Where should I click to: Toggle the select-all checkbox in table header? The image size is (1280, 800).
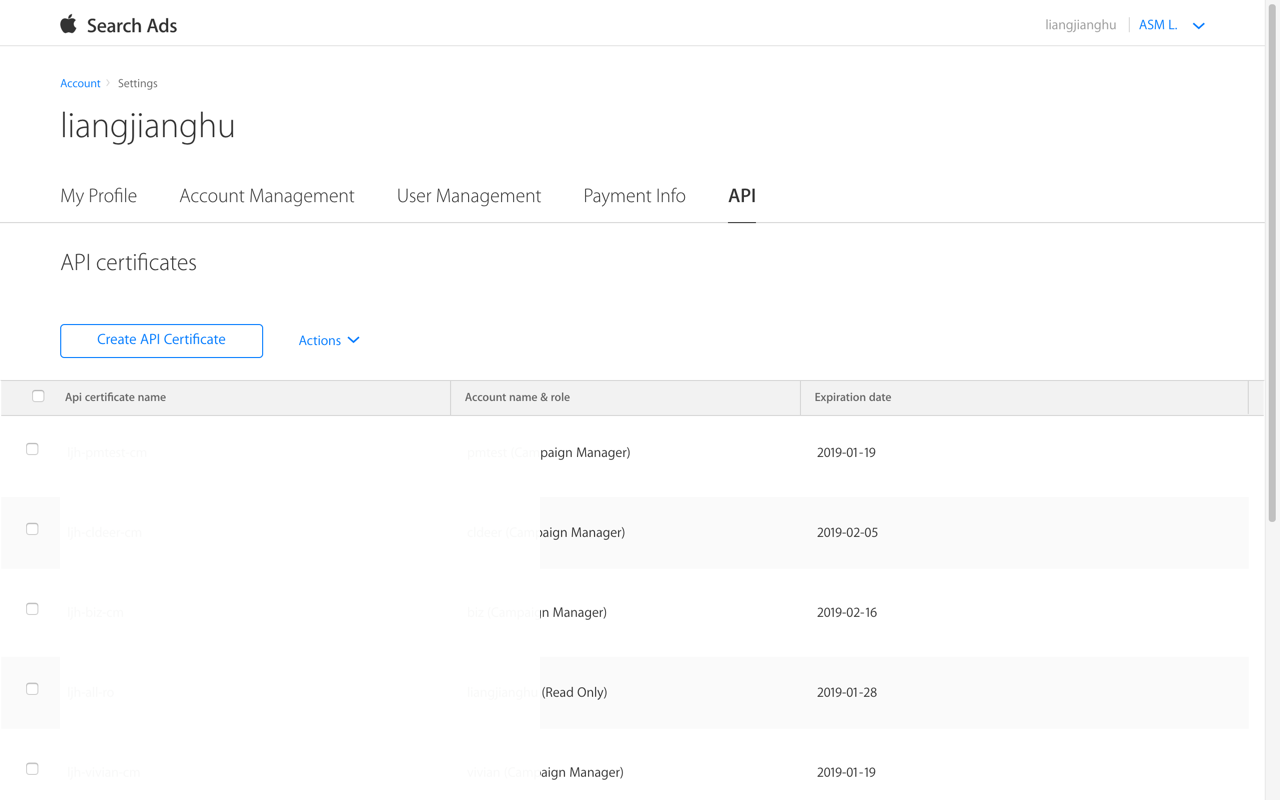click(x=38, y=396)
